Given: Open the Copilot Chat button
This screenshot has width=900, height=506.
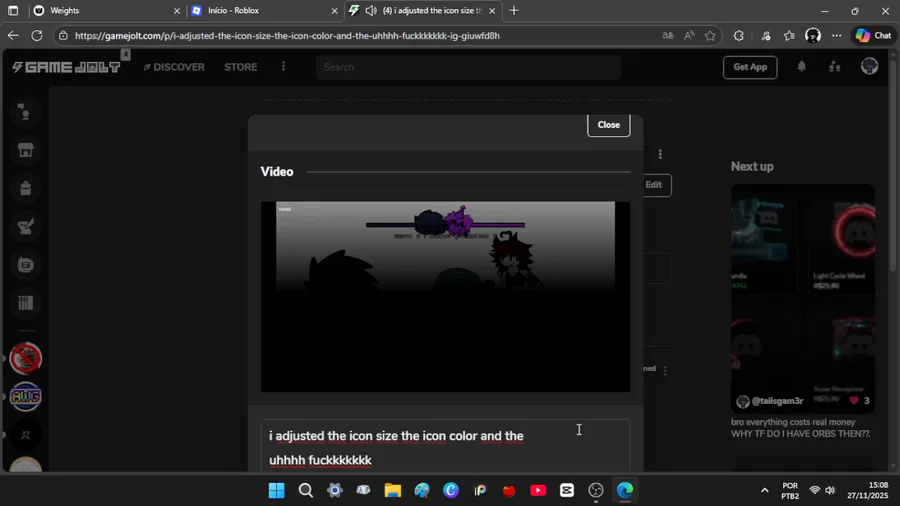Looking at the screenshot, I should point(874,36).
